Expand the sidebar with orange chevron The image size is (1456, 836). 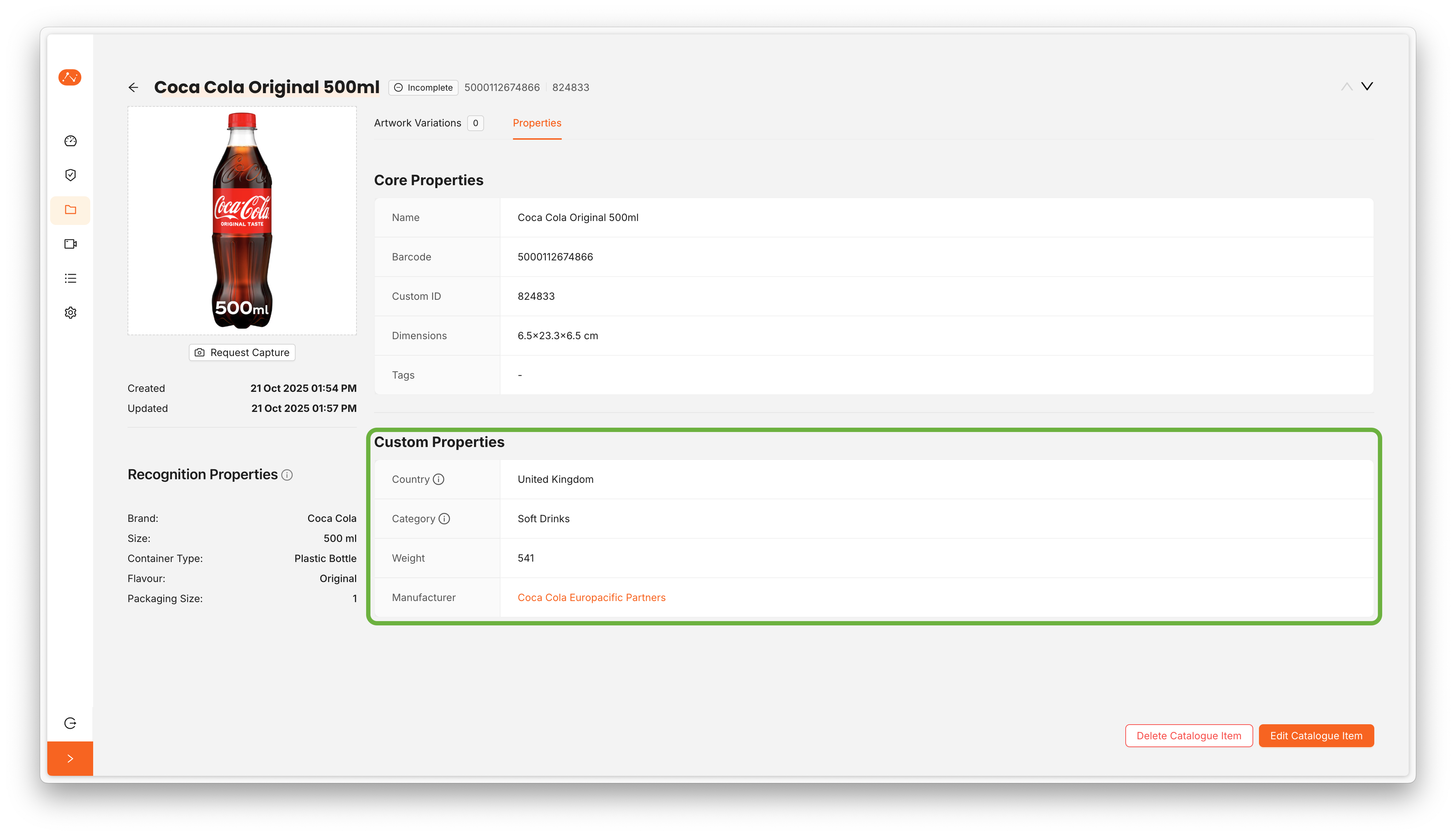tap(70, 759)
